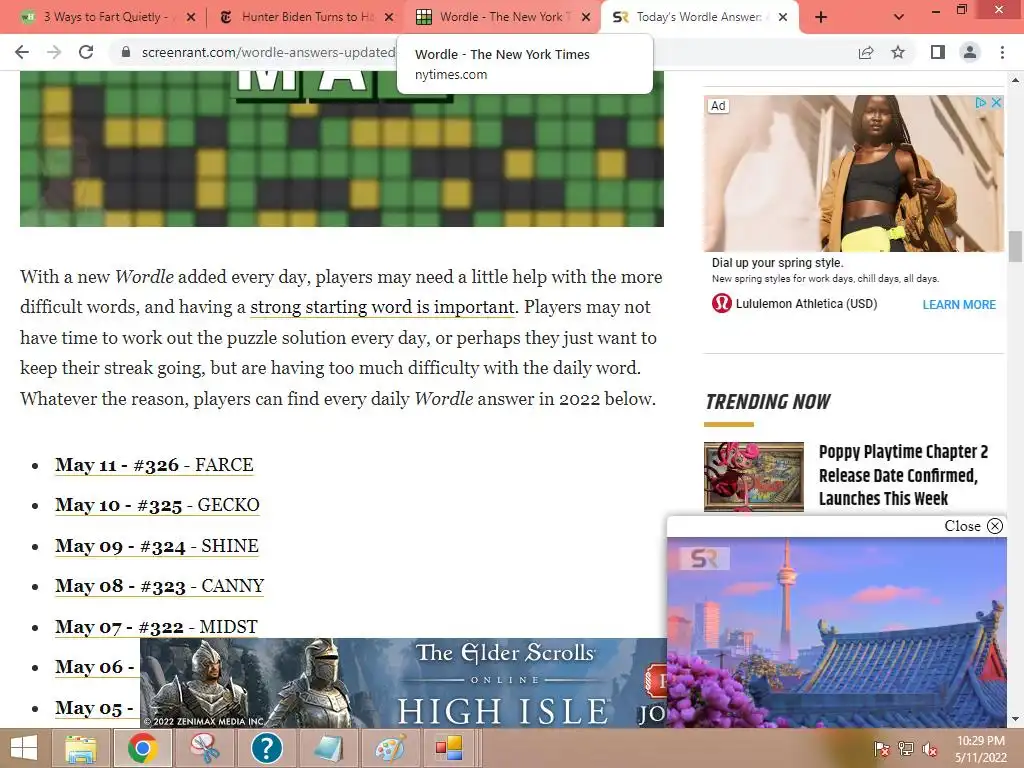Close the floating video player

(973, 526)
